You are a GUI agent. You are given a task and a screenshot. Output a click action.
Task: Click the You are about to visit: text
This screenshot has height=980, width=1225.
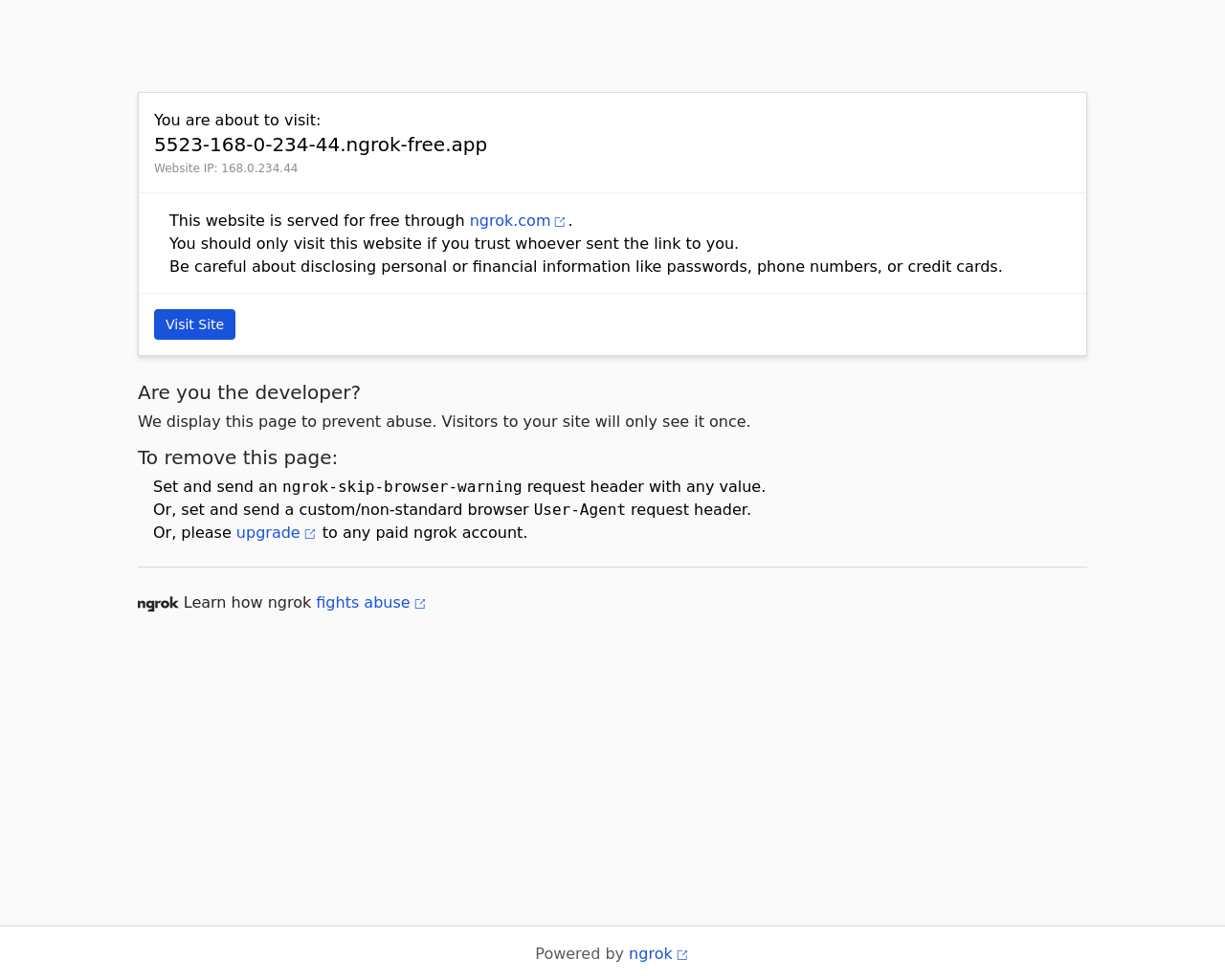coord(237,121)
